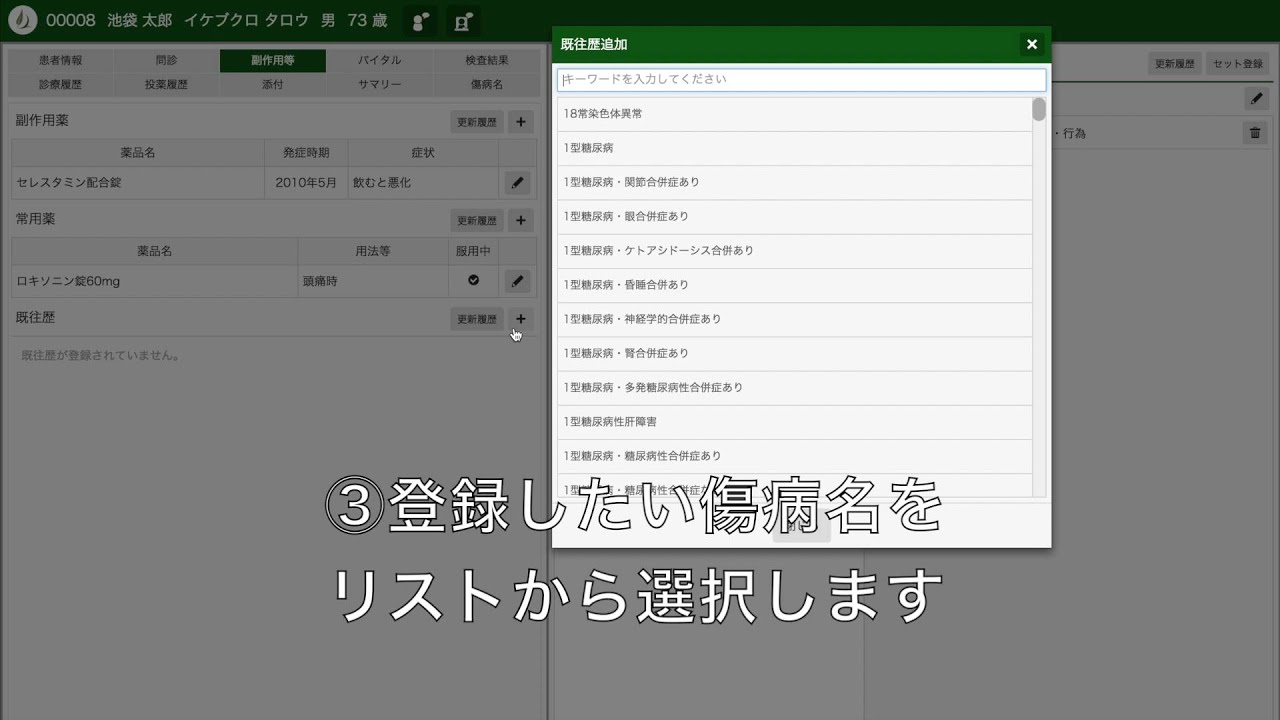Click the セレスタミン配合錠 drug name cell

138,183
